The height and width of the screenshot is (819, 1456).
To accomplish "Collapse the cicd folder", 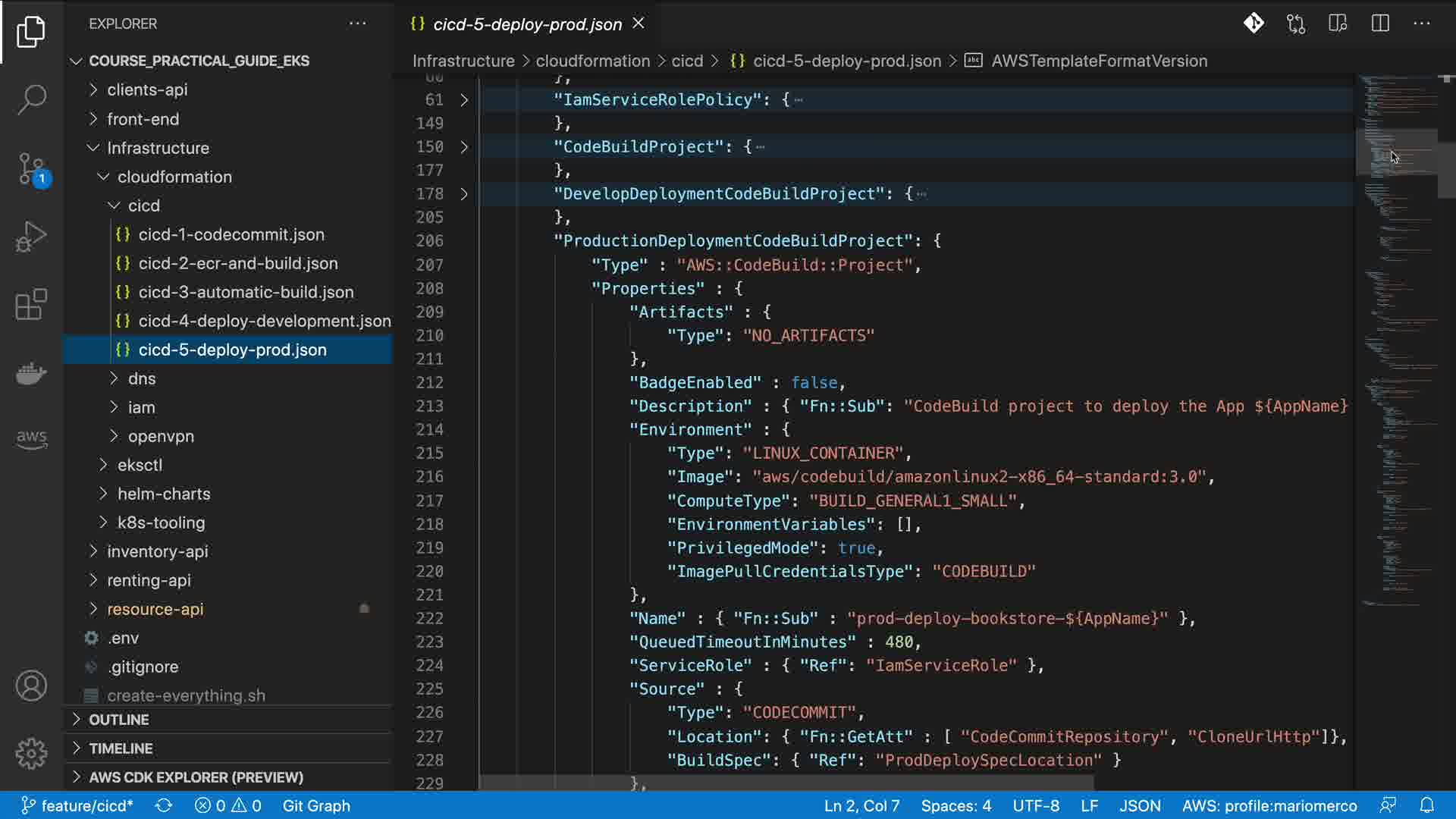I will point(143,206).
